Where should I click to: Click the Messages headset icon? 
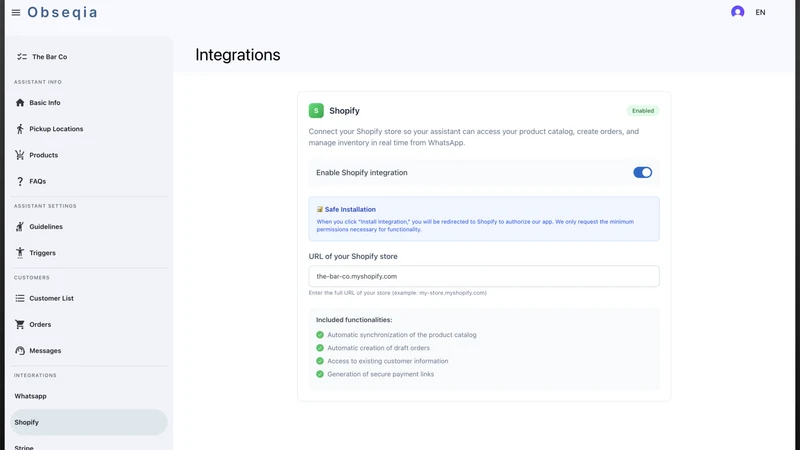(20, 351)
